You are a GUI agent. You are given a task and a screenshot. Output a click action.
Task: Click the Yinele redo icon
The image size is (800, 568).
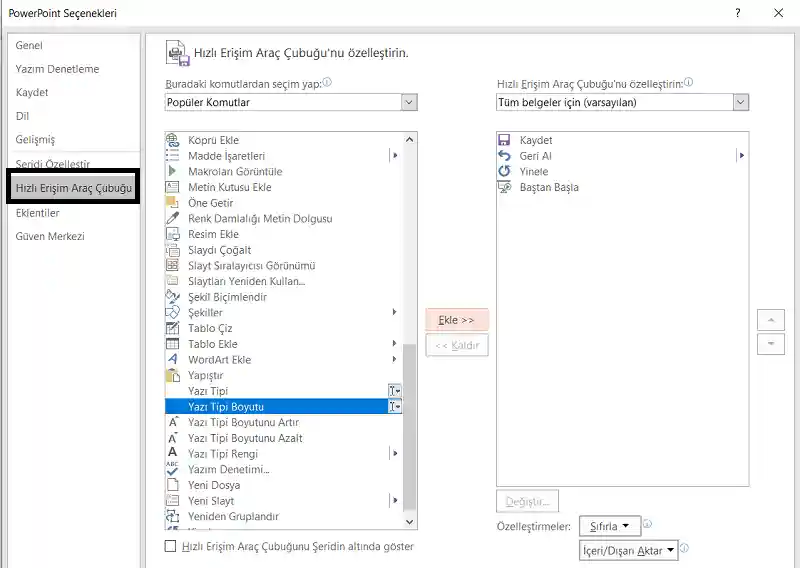tap(504, 171)
